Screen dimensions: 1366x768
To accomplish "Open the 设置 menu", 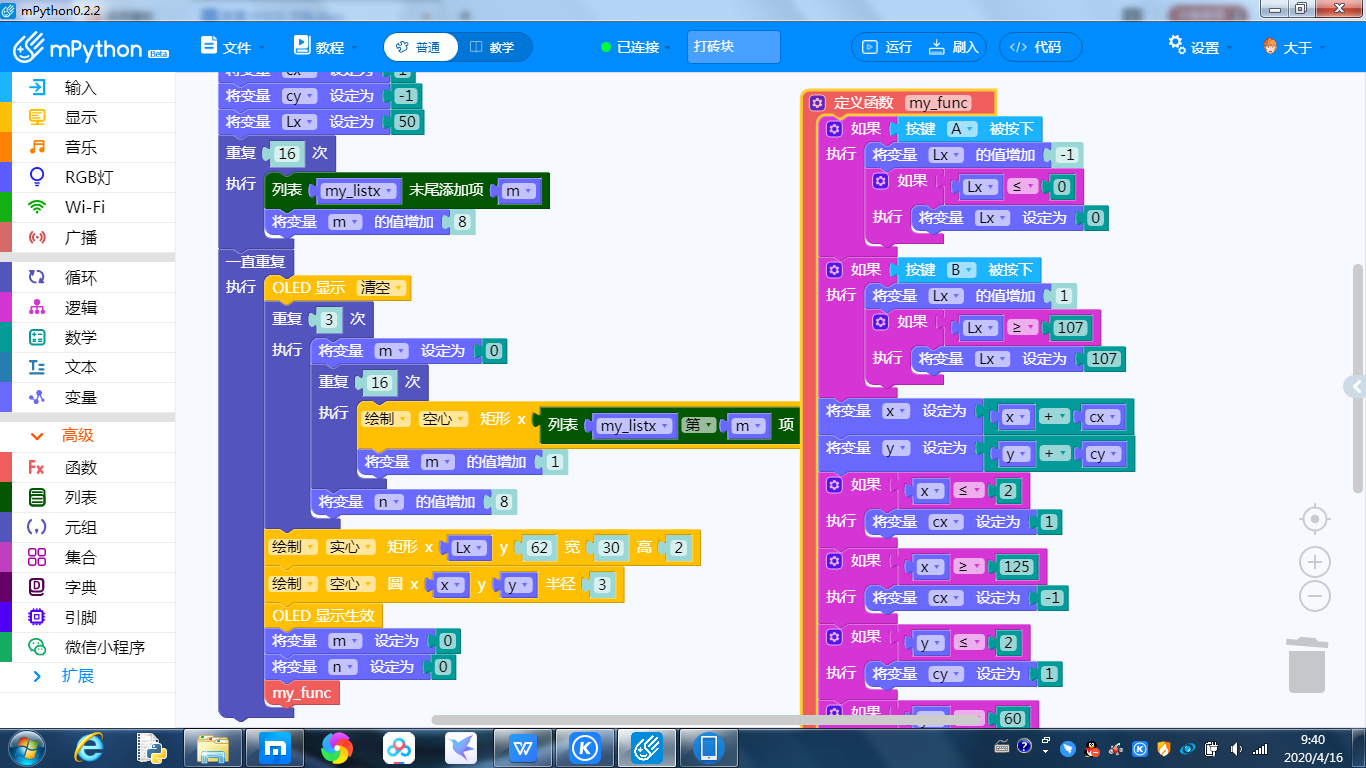I will point(1201,47).
